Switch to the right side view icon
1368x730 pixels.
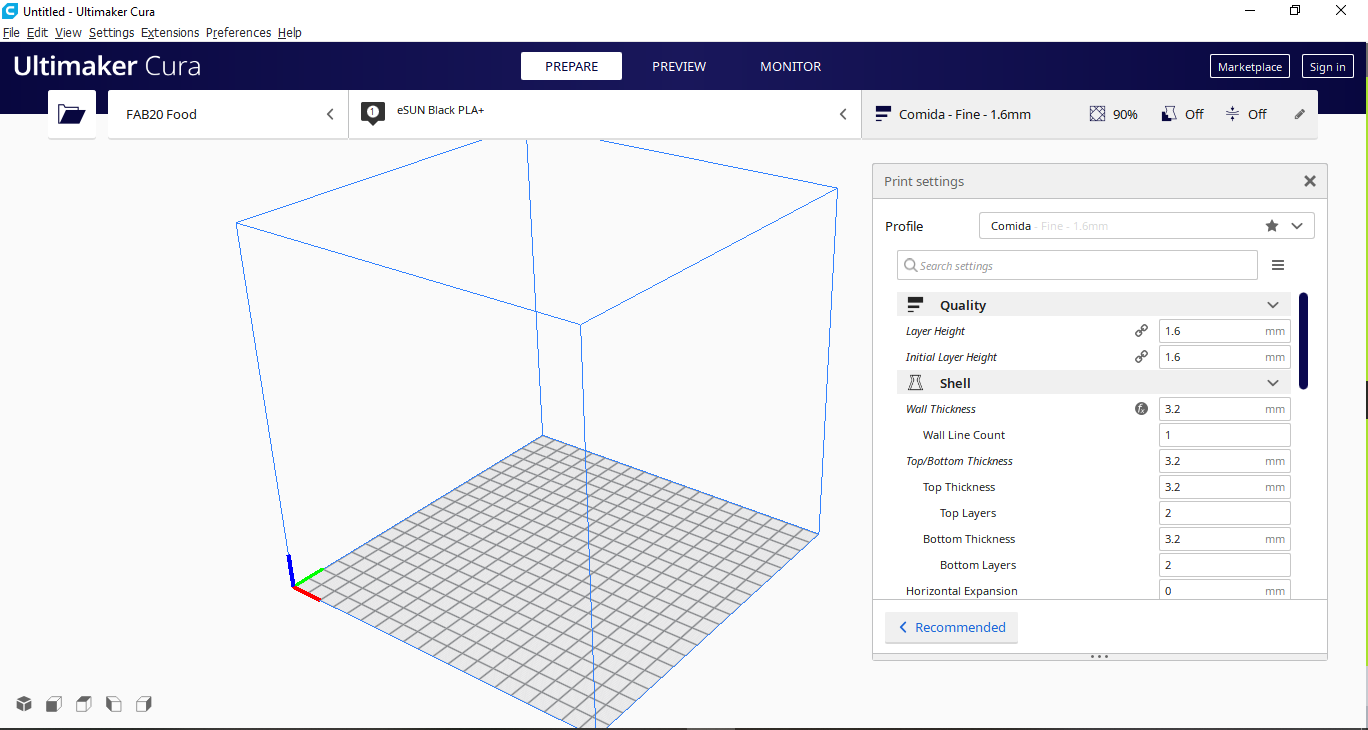coord(144,704)
